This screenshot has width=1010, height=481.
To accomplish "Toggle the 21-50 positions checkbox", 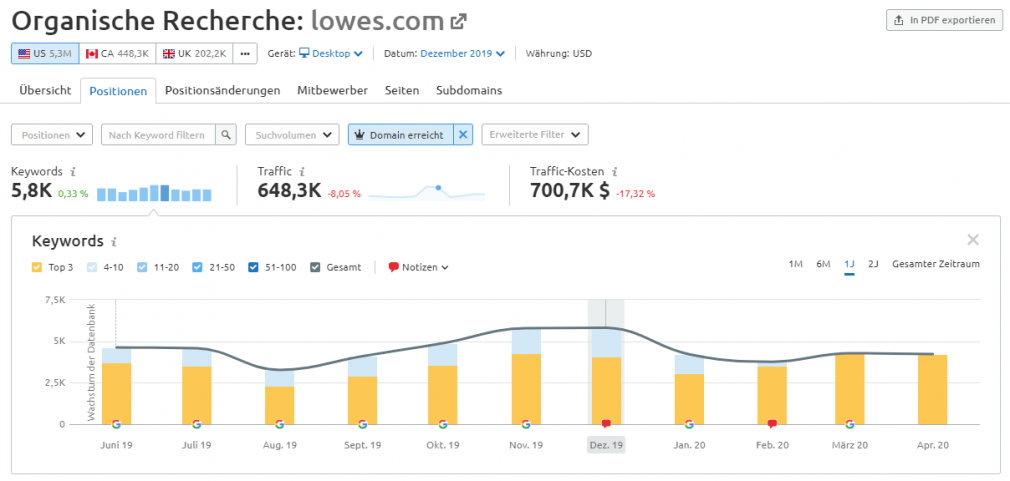I will [197, 267].
